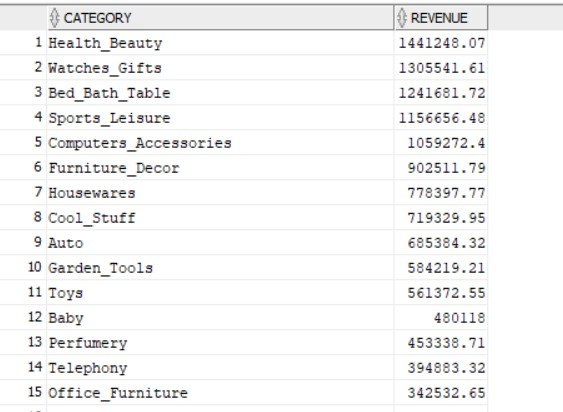
Task: Click revenue value 480118
Action: 460,318
